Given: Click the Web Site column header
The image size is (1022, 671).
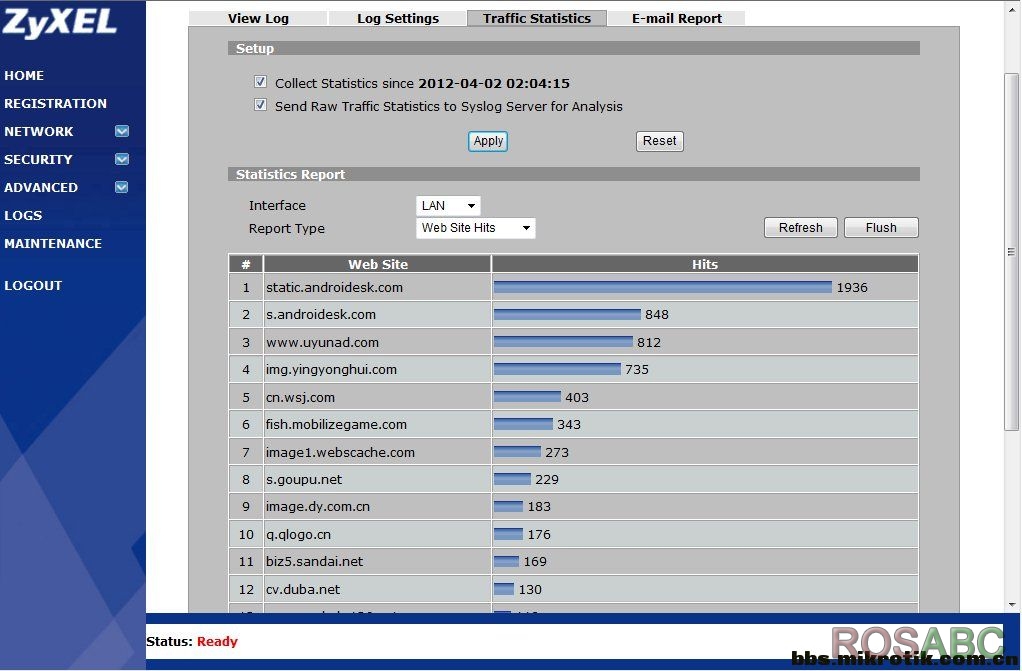Looking at the screenshot, I should coord(377,264).
